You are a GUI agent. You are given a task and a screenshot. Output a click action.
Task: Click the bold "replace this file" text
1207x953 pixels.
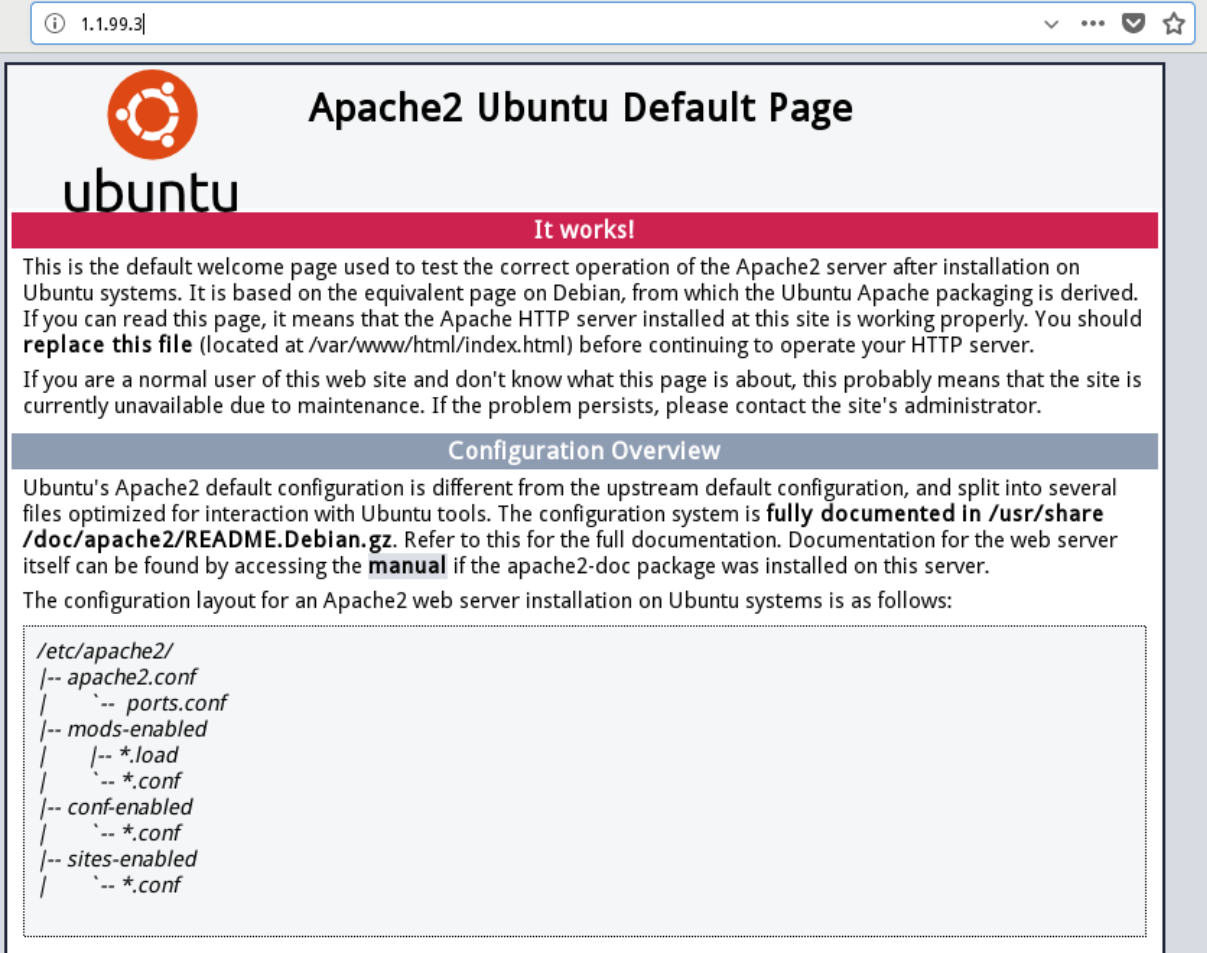[x=108, y=345]
